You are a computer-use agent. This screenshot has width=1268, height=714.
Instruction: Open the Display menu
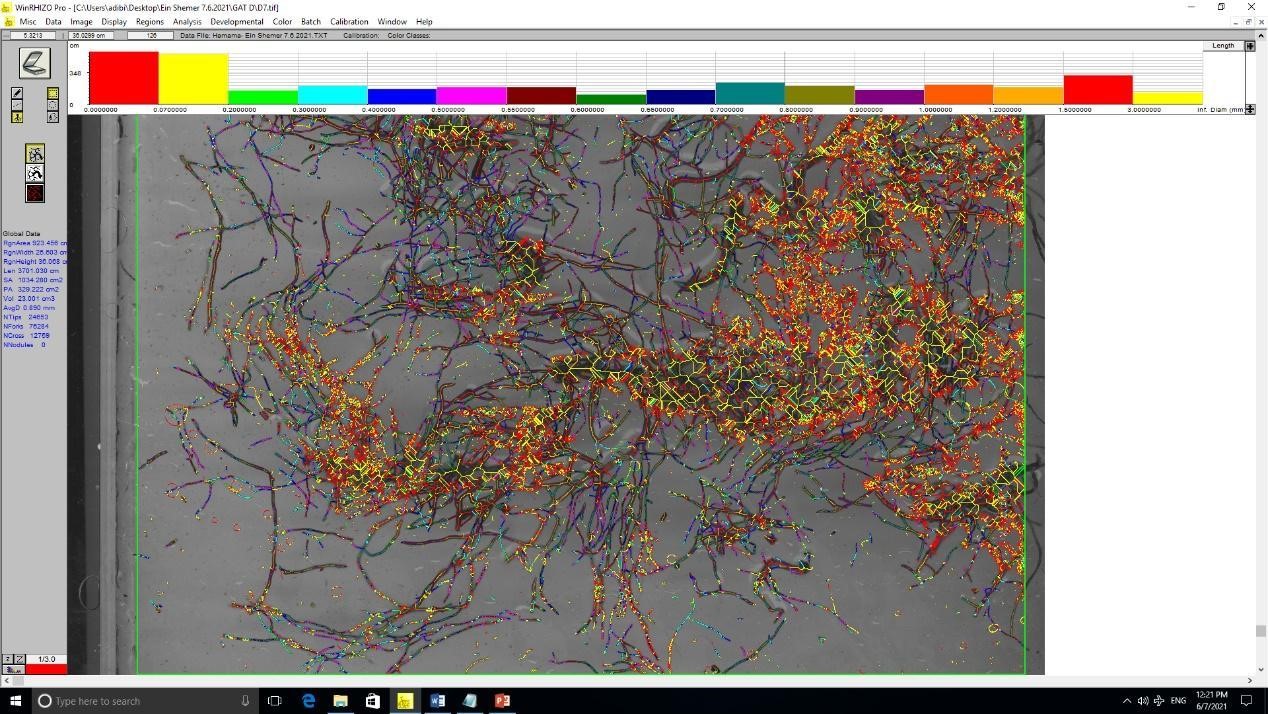[x=114, y=21]
